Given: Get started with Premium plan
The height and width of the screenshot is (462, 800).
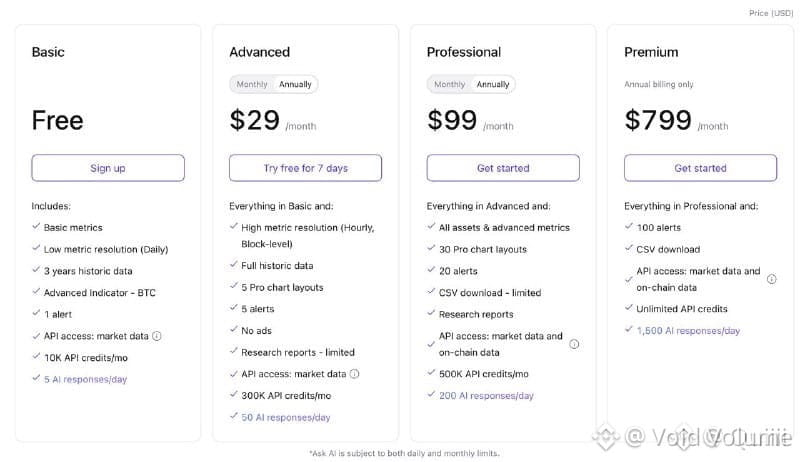Looking at the screenshot, I should click(x=701, y=168).
